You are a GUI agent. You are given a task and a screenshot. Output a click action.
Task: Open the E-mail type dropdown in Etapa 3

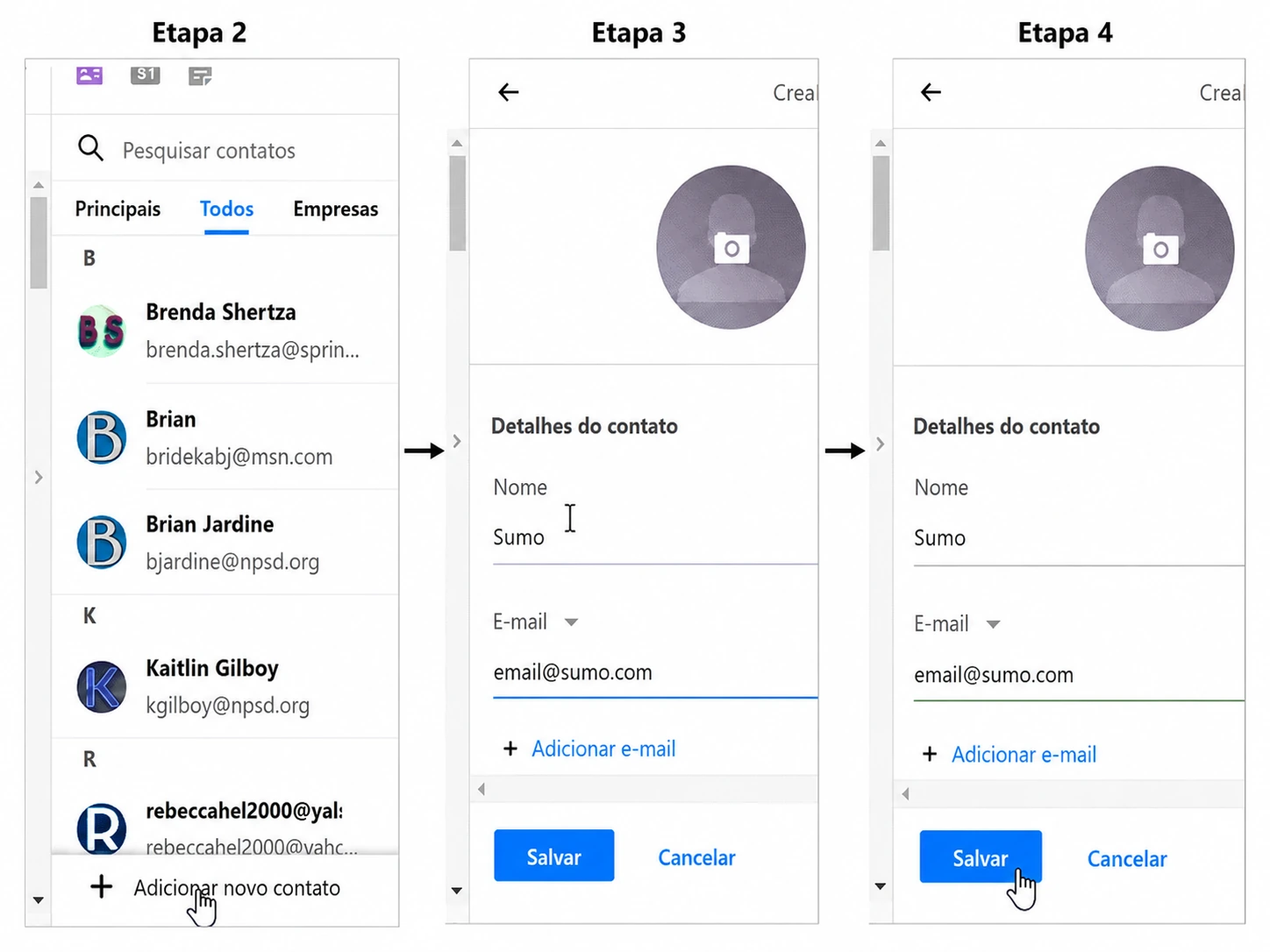click(571, 622)
